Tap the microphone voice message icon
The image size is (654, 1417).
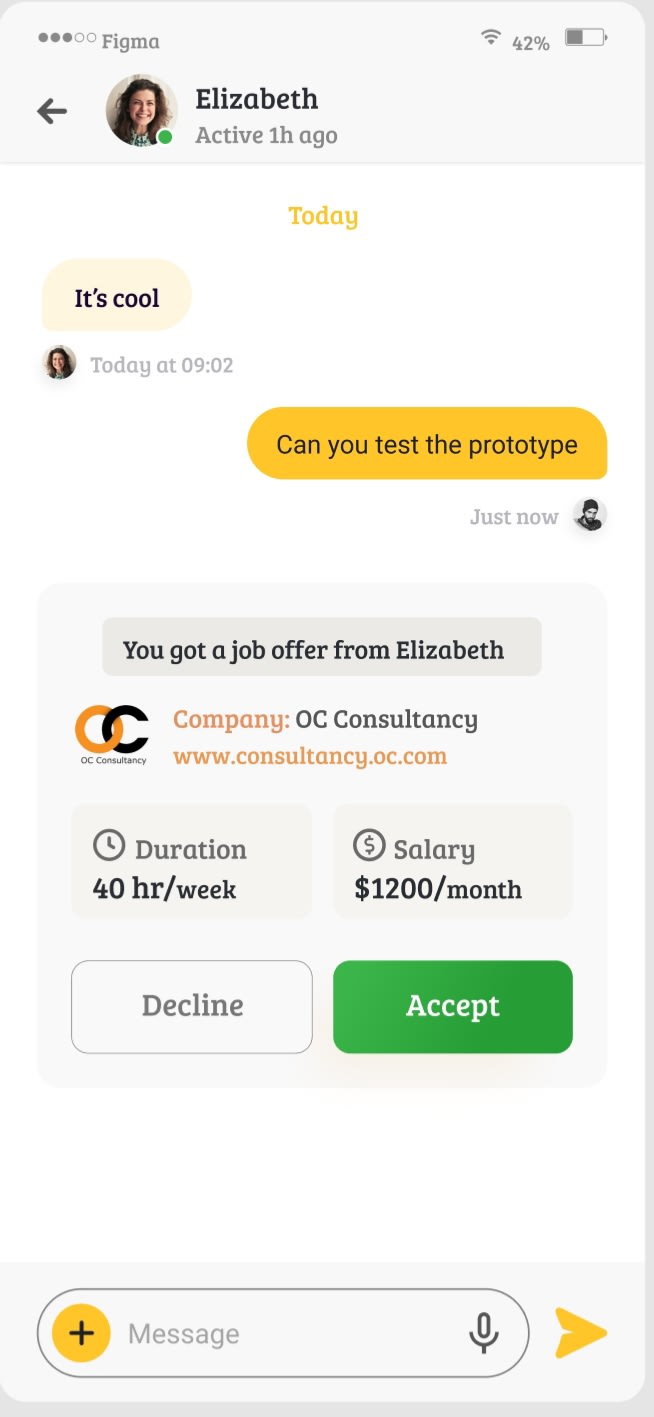pyautogui.click(x=484, y=1333)
